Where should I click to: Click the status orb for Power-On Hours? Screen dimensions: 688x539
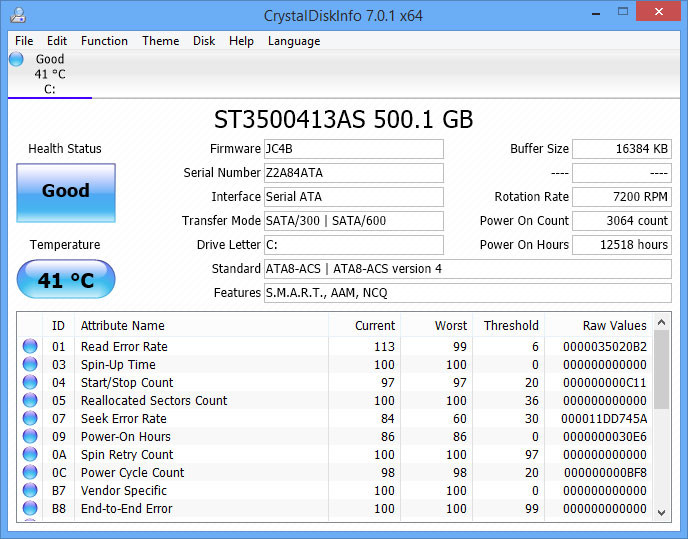coord(30,436)
